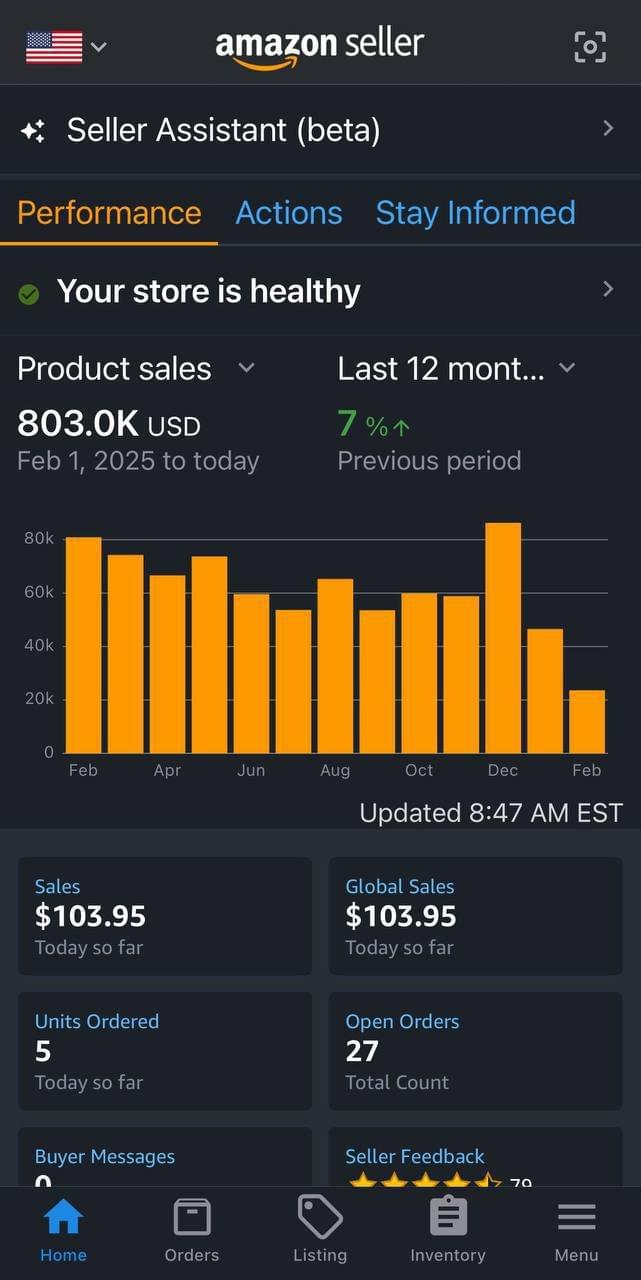Screen dimensions: 641x1280
Task: Open the Global Sales card
Action: [475, 916]
